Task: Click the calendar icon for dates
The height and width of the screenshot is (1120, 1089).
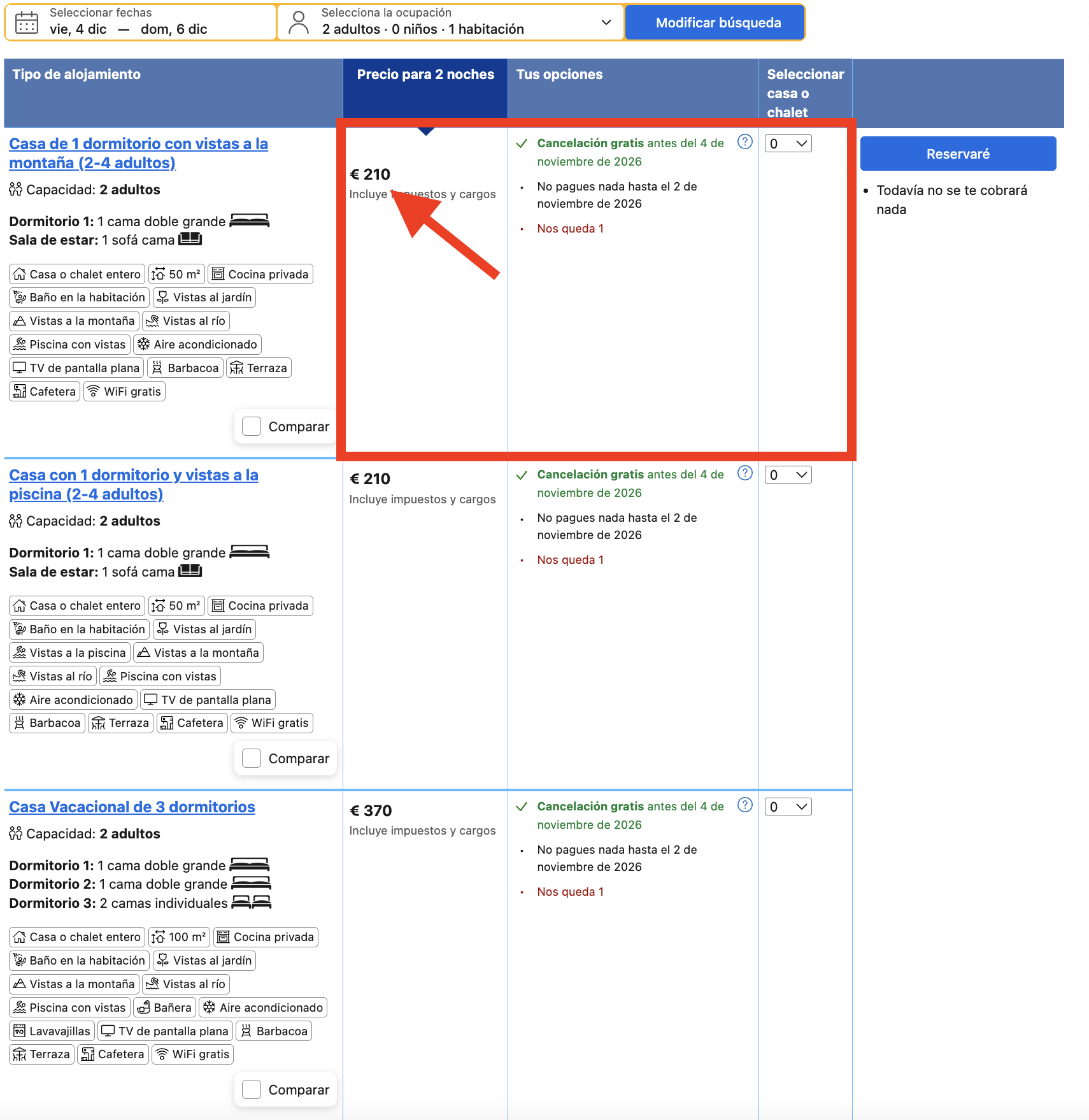Action: tap(27, 22)
